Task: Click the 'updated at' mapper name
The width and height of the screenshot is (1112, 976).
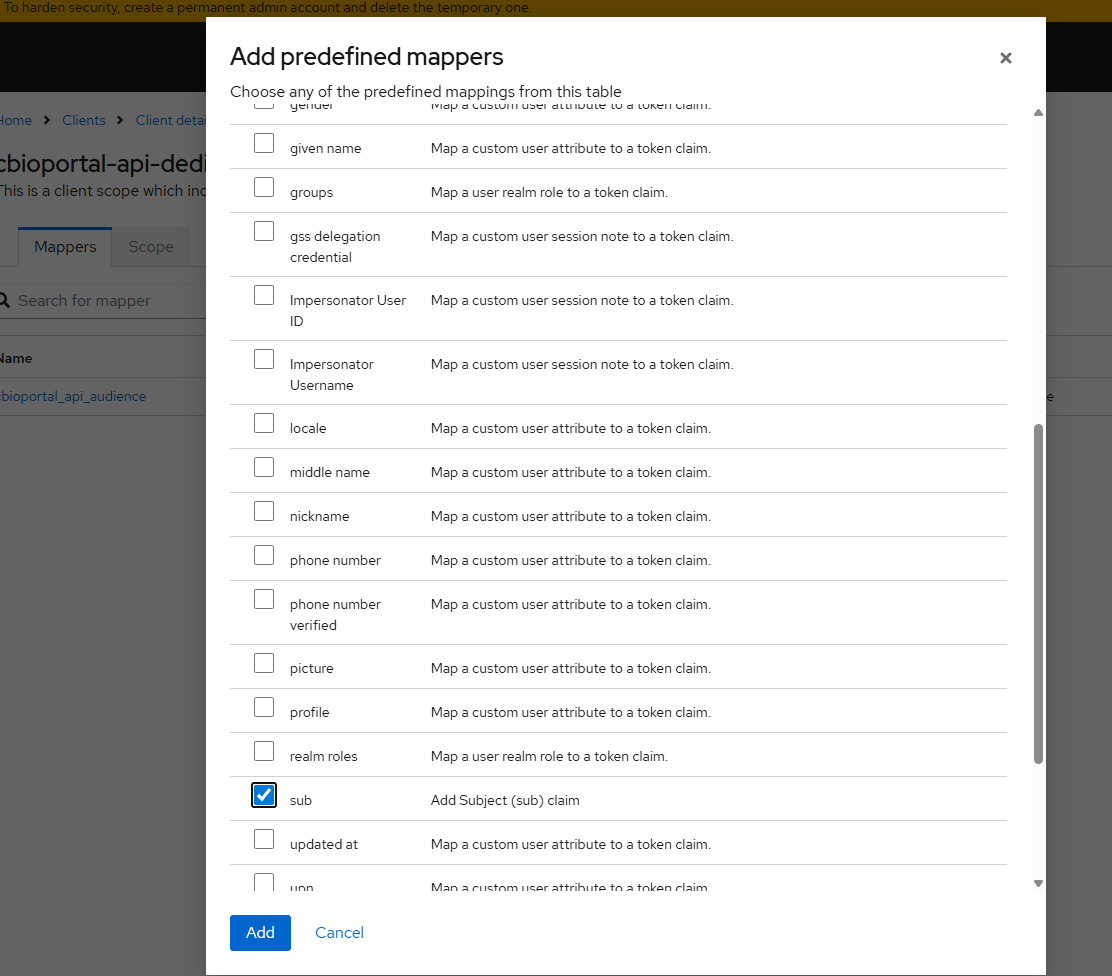Action: tap(323, 844)
